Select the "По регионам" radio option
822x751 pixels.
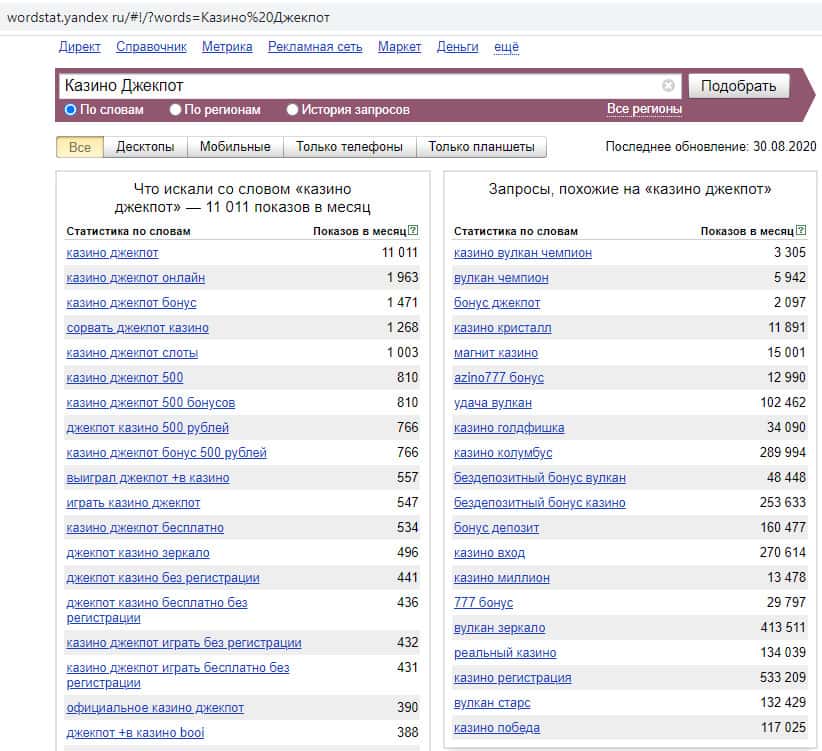coord(176,110)
